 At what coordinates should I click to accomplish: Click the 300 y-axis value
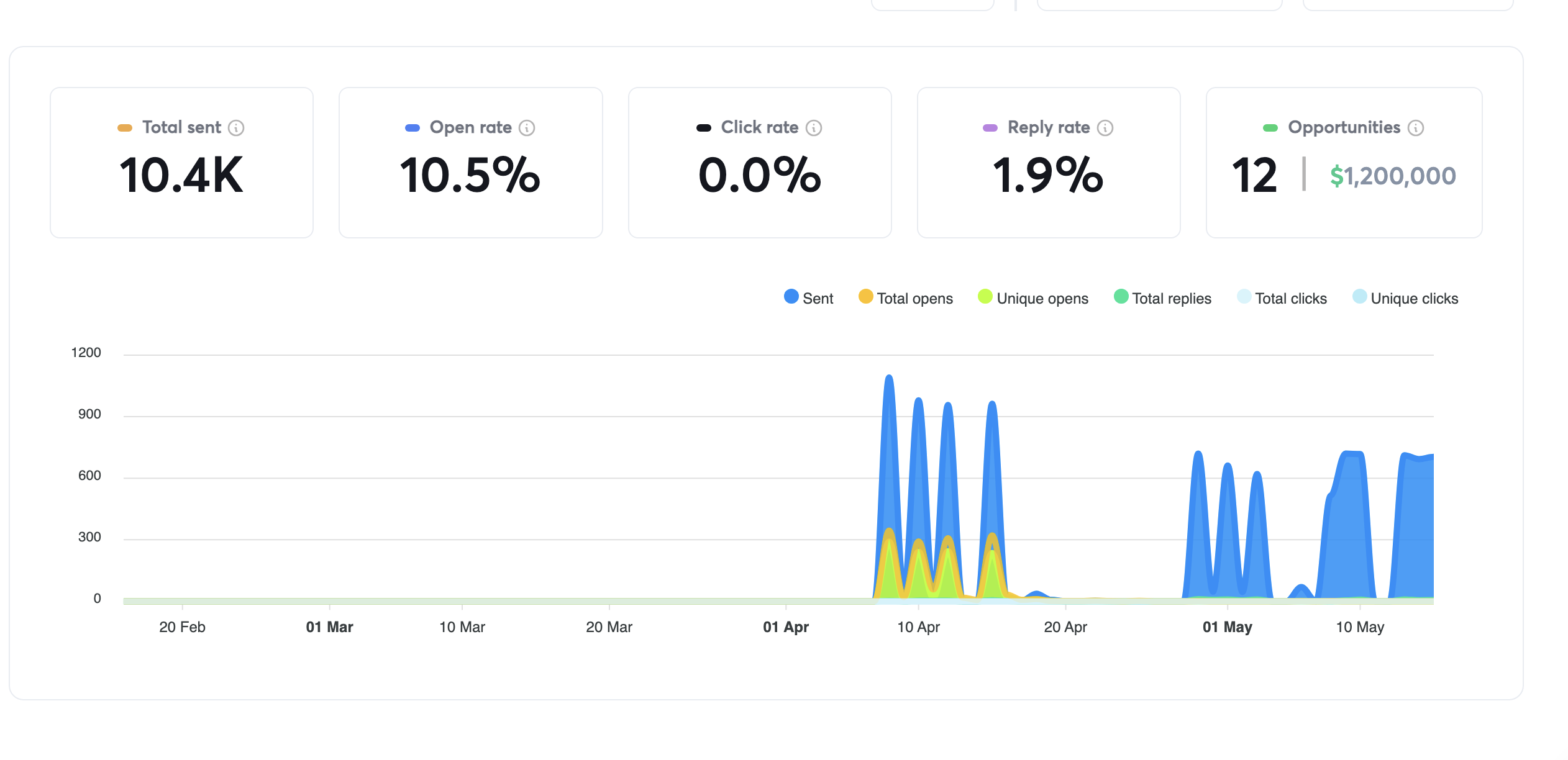coord(89,537)
